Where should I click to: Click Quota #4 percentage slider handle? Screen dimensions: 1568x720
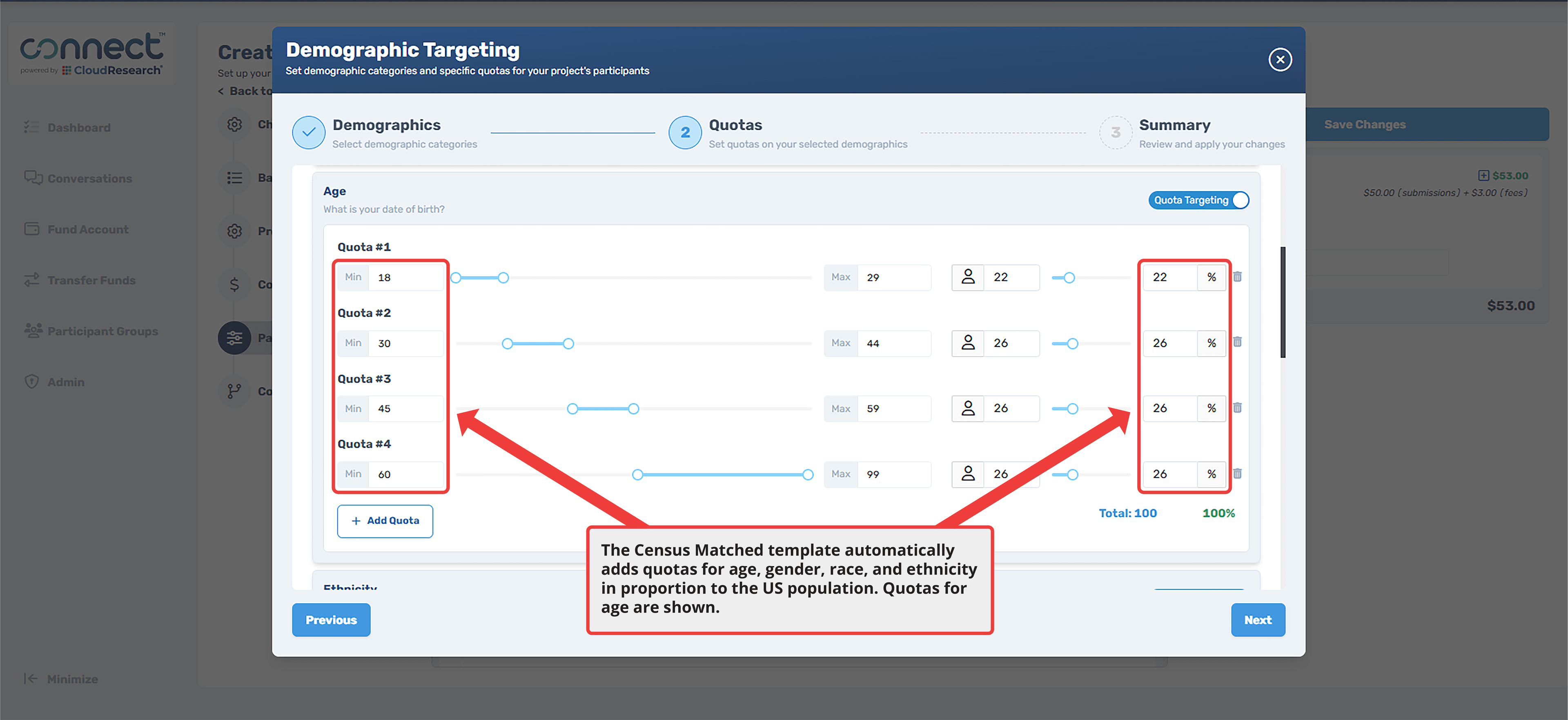tap(1073, 475)
